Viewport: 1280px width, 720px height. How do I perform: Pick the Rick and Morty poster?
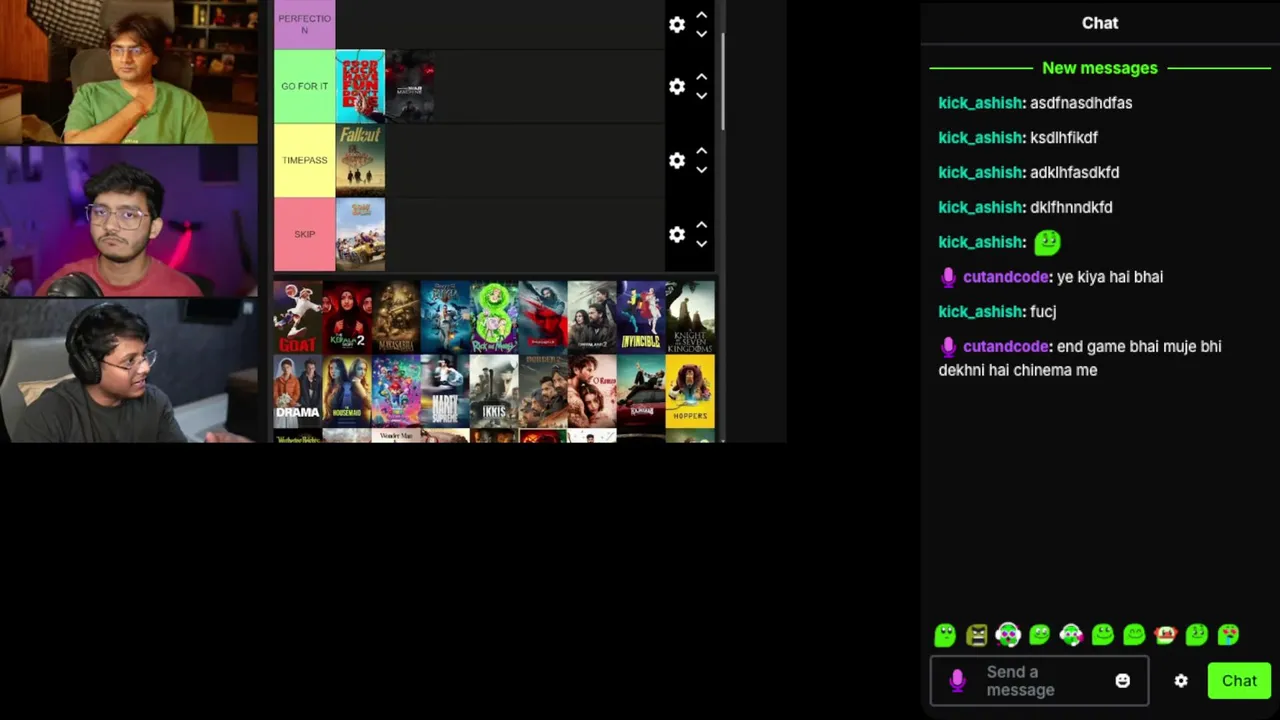click(494, 317)
